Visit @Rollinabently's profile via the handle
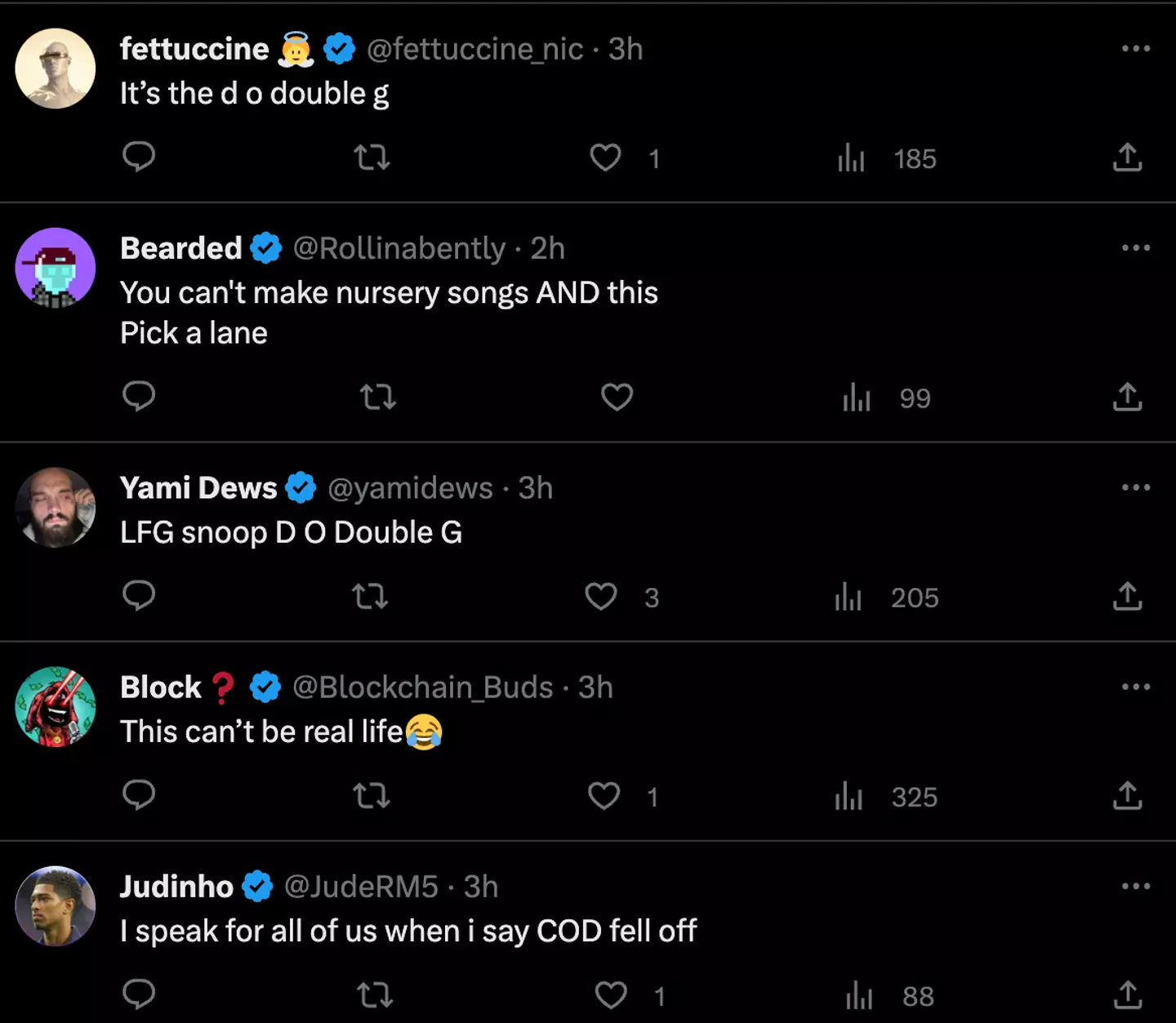 (x=399, y=249)
